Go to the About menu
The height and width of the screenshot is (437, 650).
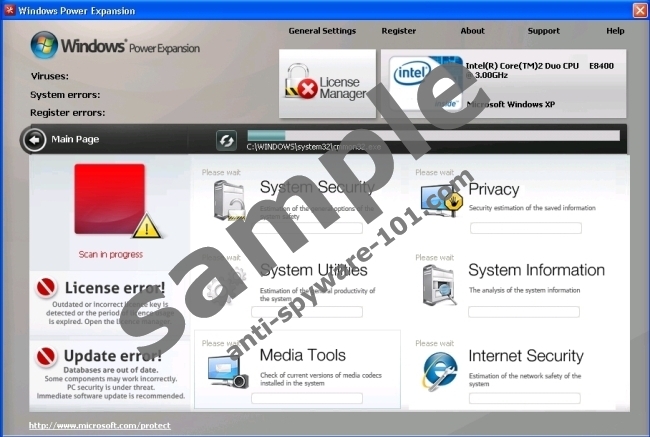click(472, 31)
